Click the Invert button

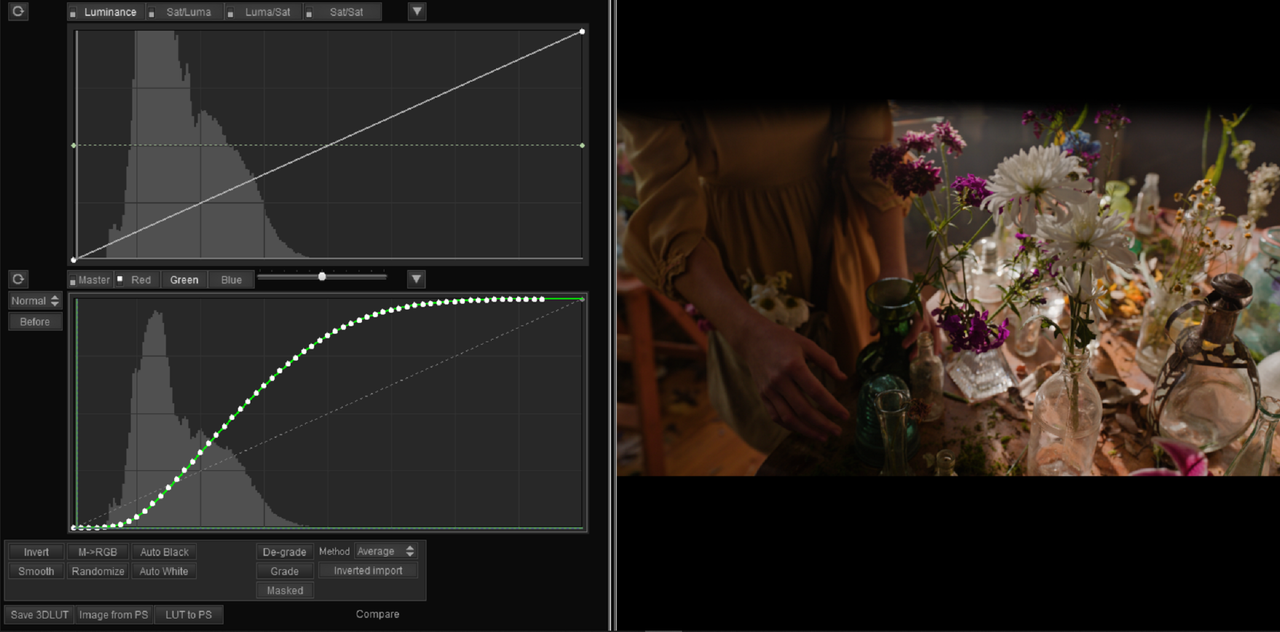36,552
